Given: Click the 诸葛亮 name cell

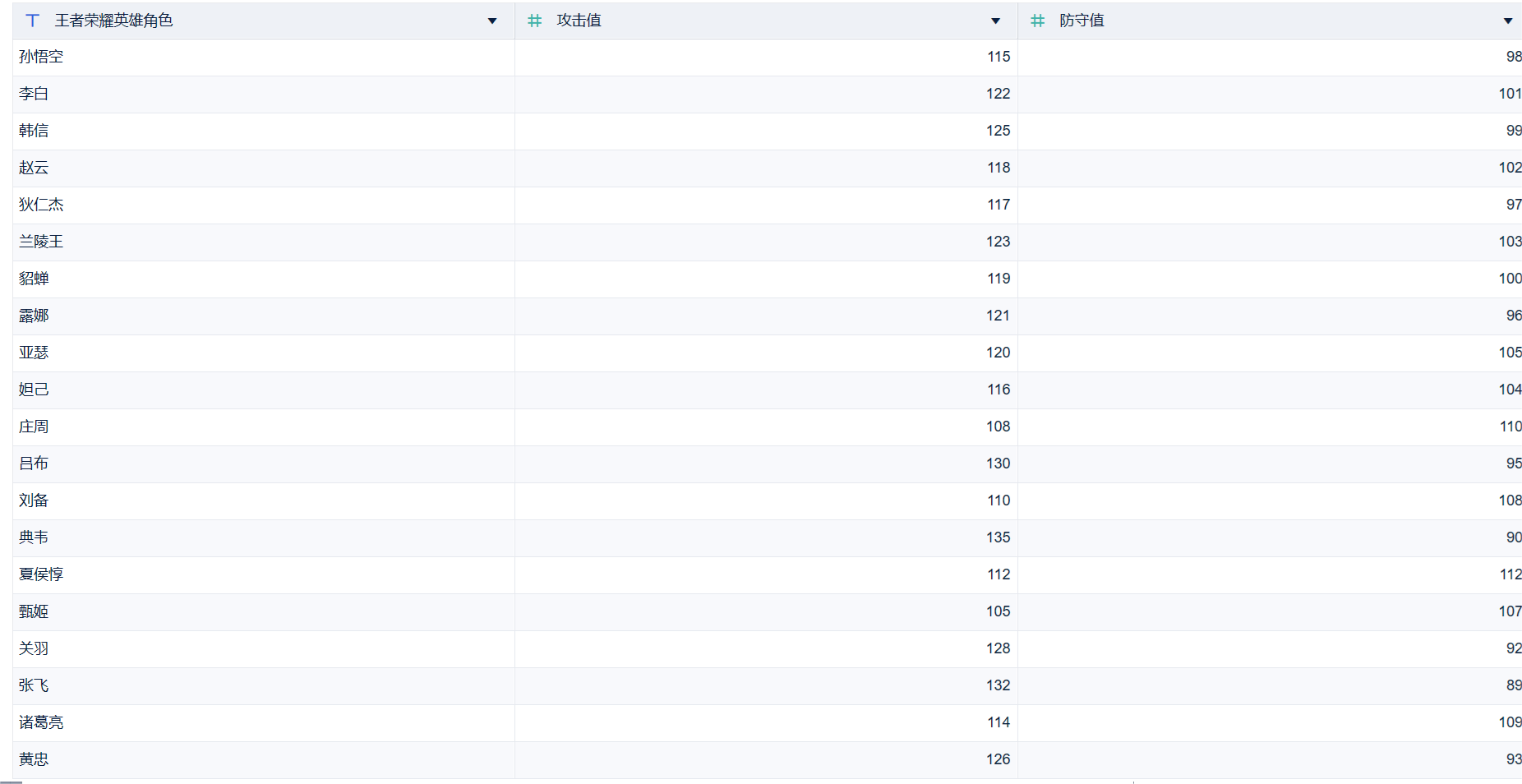Looking at the screenshot, I should click(264, 722).
